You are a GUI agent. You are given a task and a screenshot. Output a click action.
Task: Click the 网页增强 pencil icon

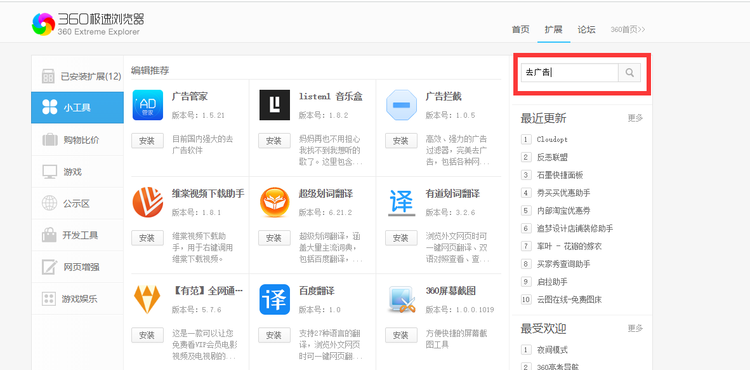pyautogui.click(x=49, y=266)
